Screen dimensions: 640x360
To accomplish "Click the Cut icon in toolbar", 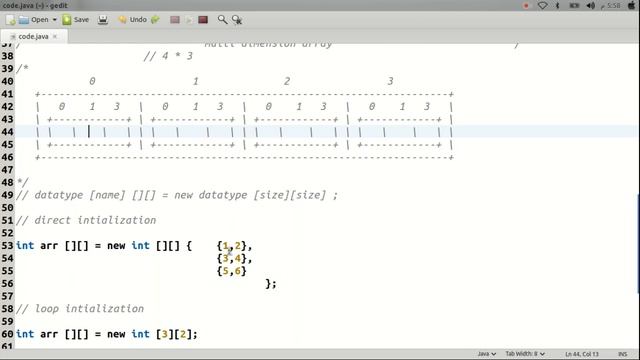I will pos(175,20).
